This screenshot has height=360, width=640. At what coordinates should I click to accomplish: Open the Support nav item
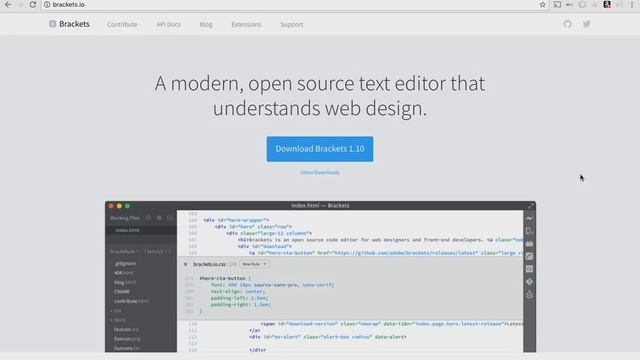pyautogui.click(x=291, y=24)
